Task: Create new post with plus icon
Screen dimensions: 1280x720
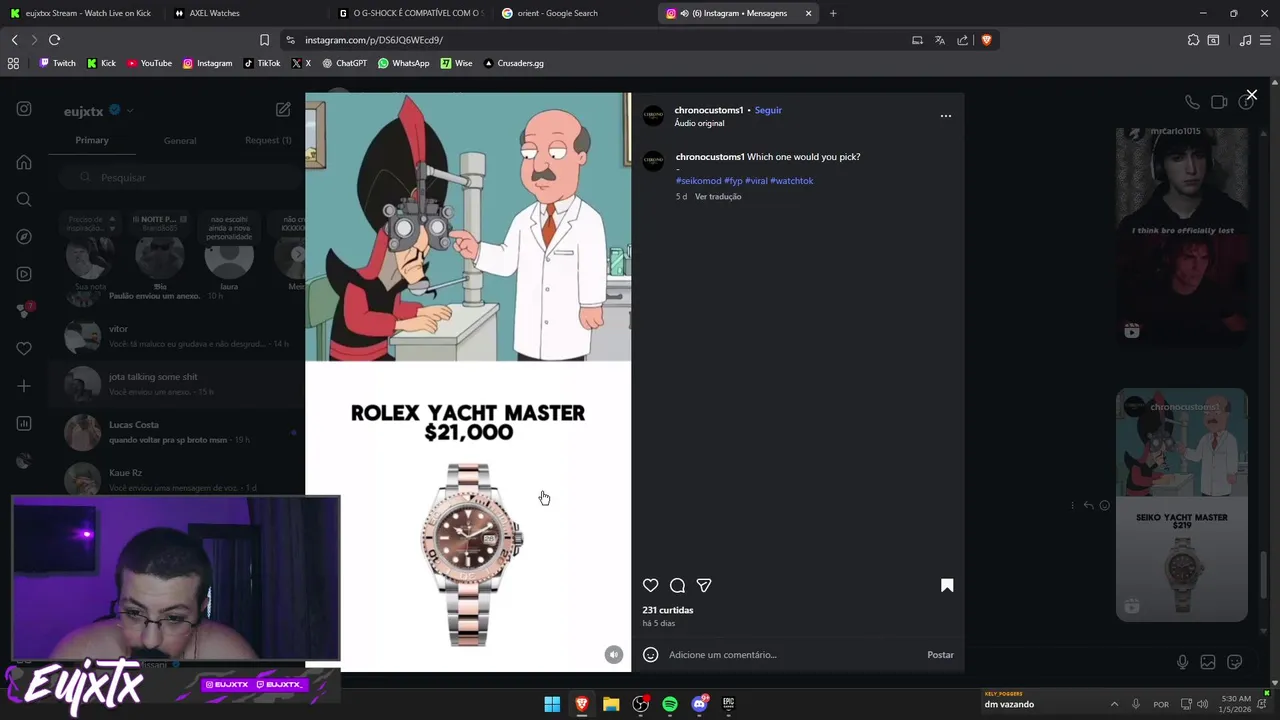Action: coord(24,386)
